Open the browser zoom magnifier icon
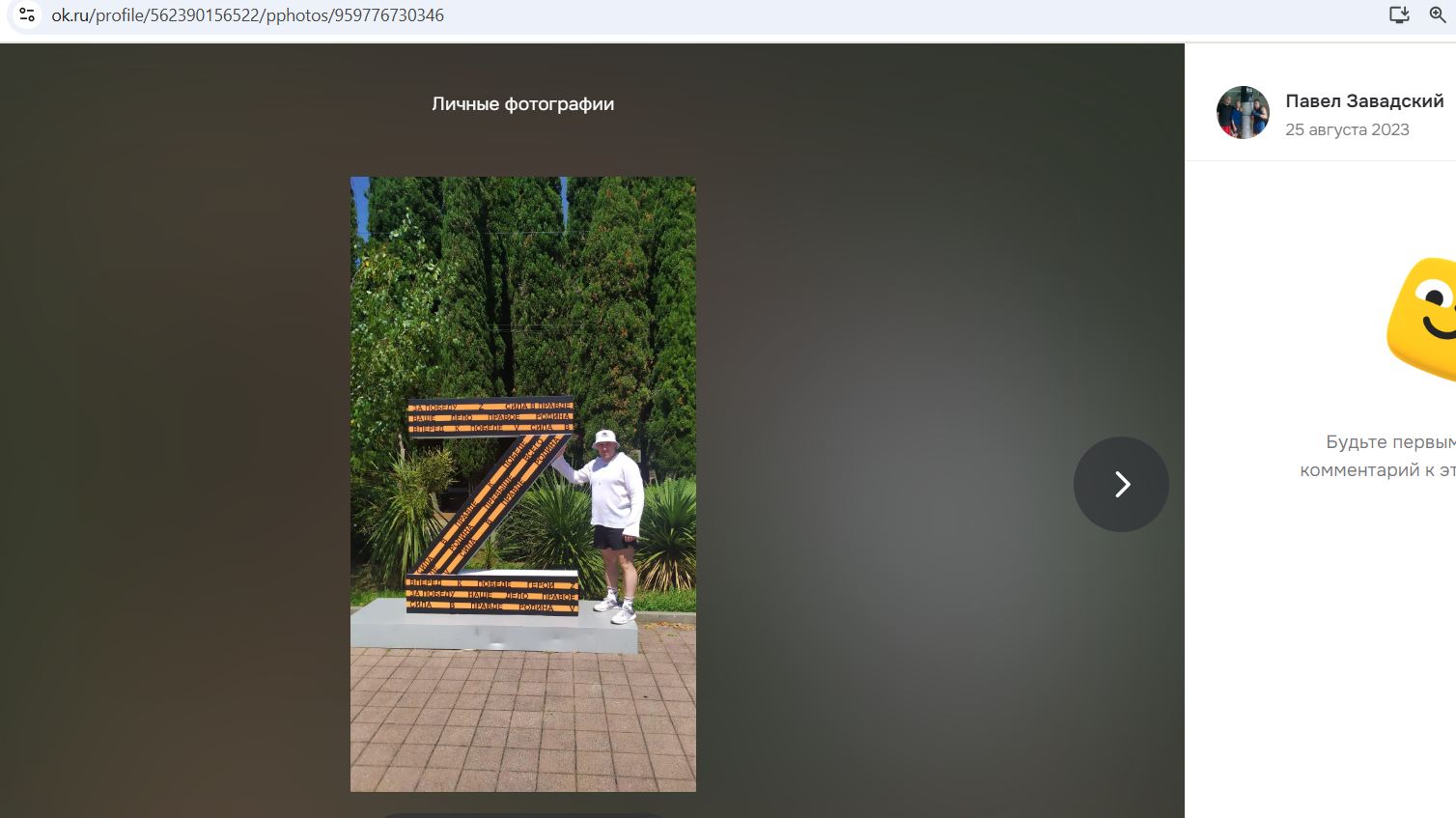This screenshot has height=818, width=1456. [x=1438, y=15]
